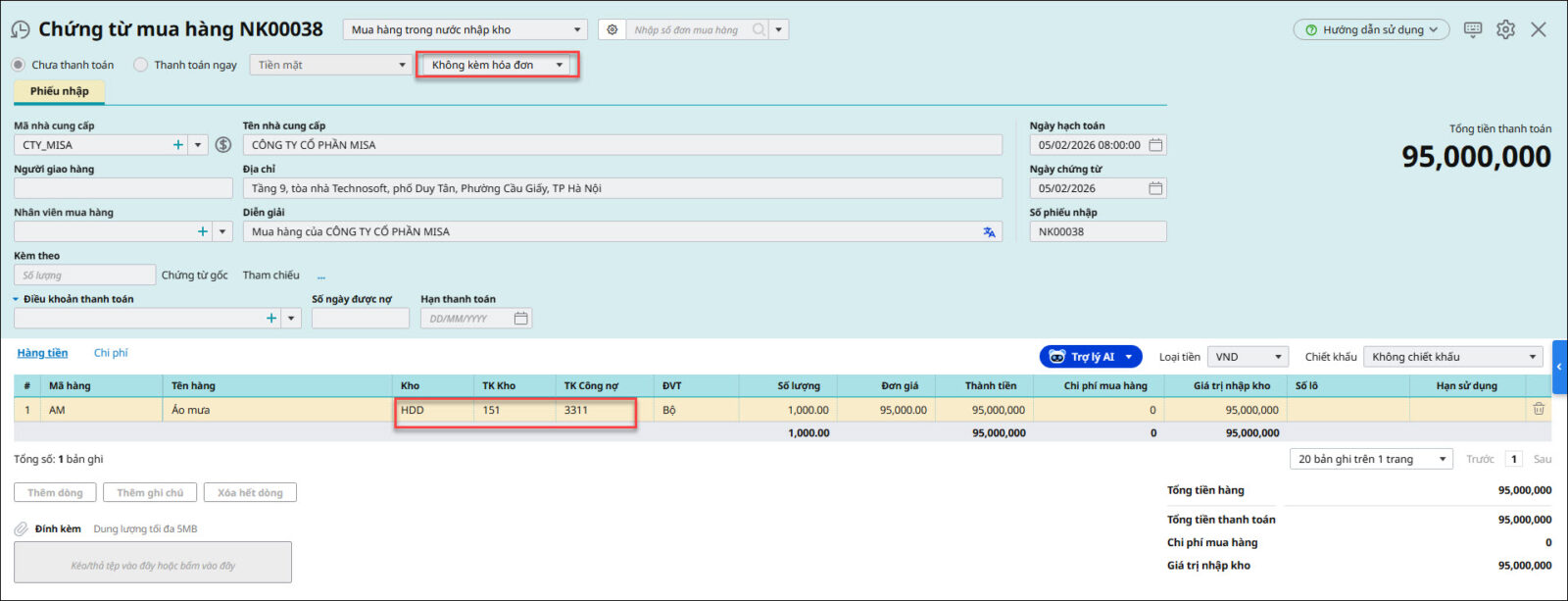Open the settings gear in the top right
This screenshot has height=601, width=1568.
(x=1505, y=29)
